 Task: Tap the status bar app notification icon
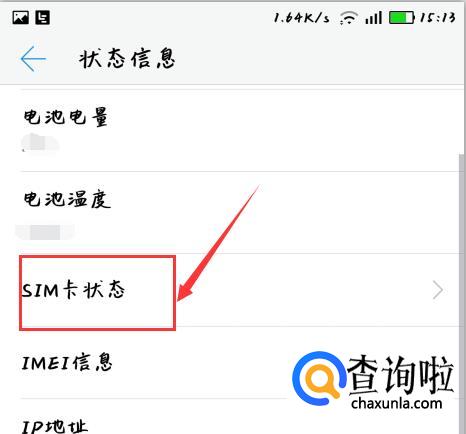click(x=43, y=17)
